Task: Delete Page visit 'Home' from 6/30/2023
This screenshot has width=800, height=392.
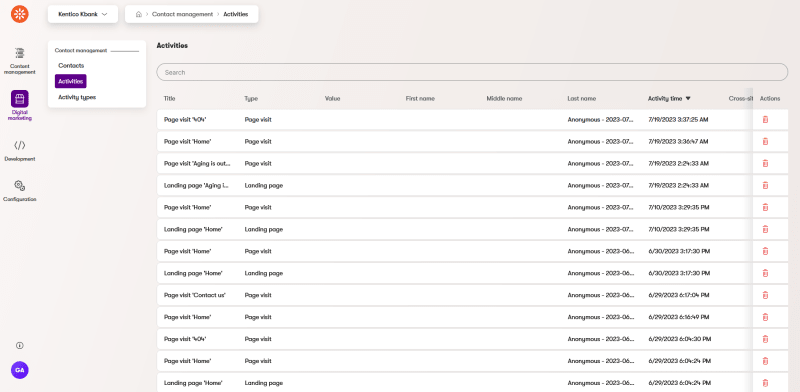Action: coord(765,251)
